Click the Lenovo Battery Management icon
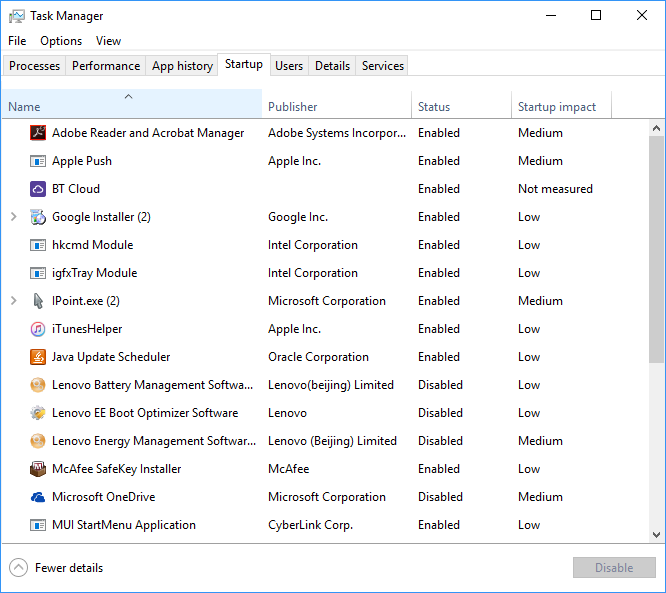Image resolution: width=666 pixels, height=593 pixels. [x=38, y=385]
